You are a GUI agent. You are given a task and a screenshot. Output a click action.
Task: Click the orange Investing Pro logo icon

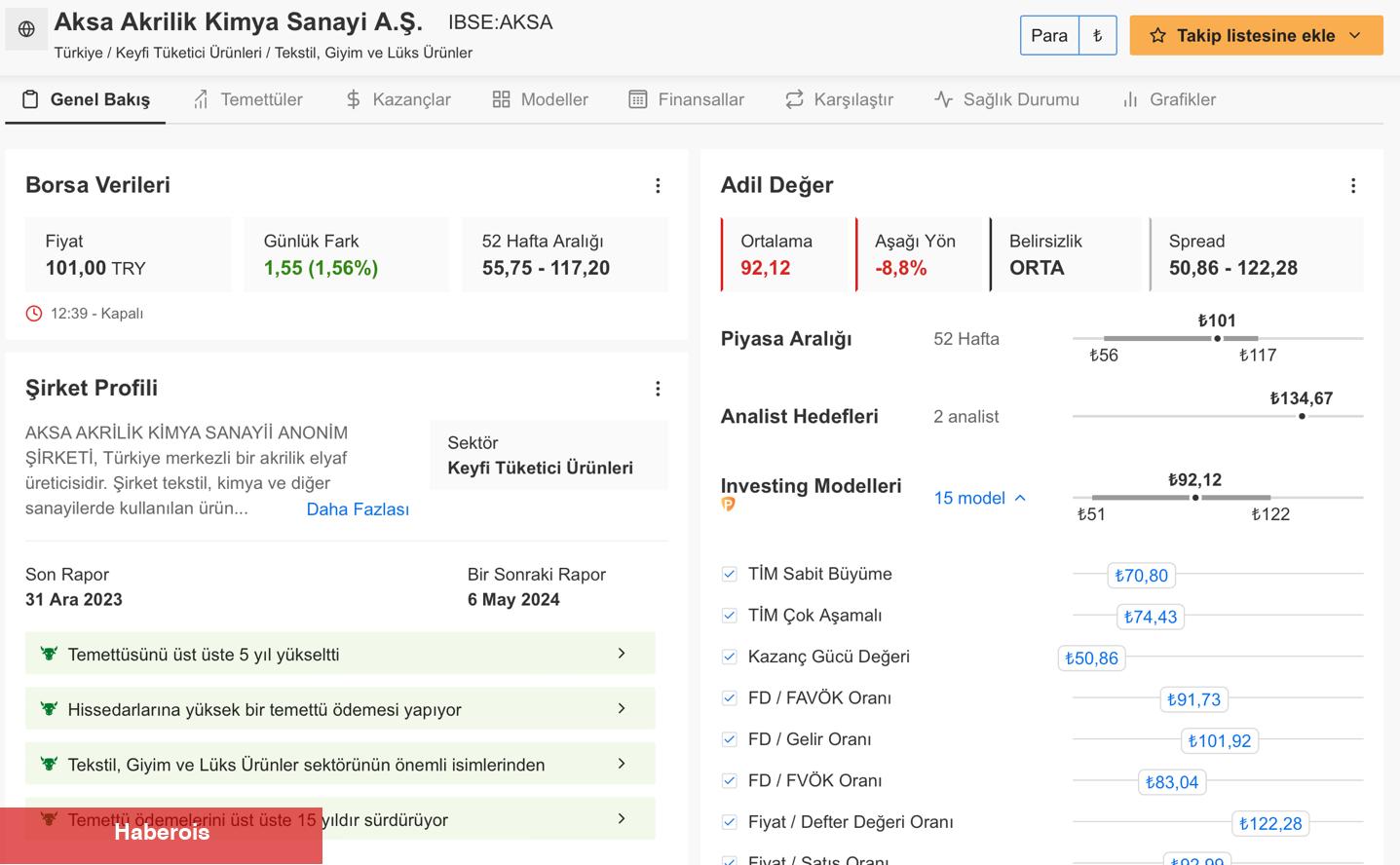click(728, 505)
